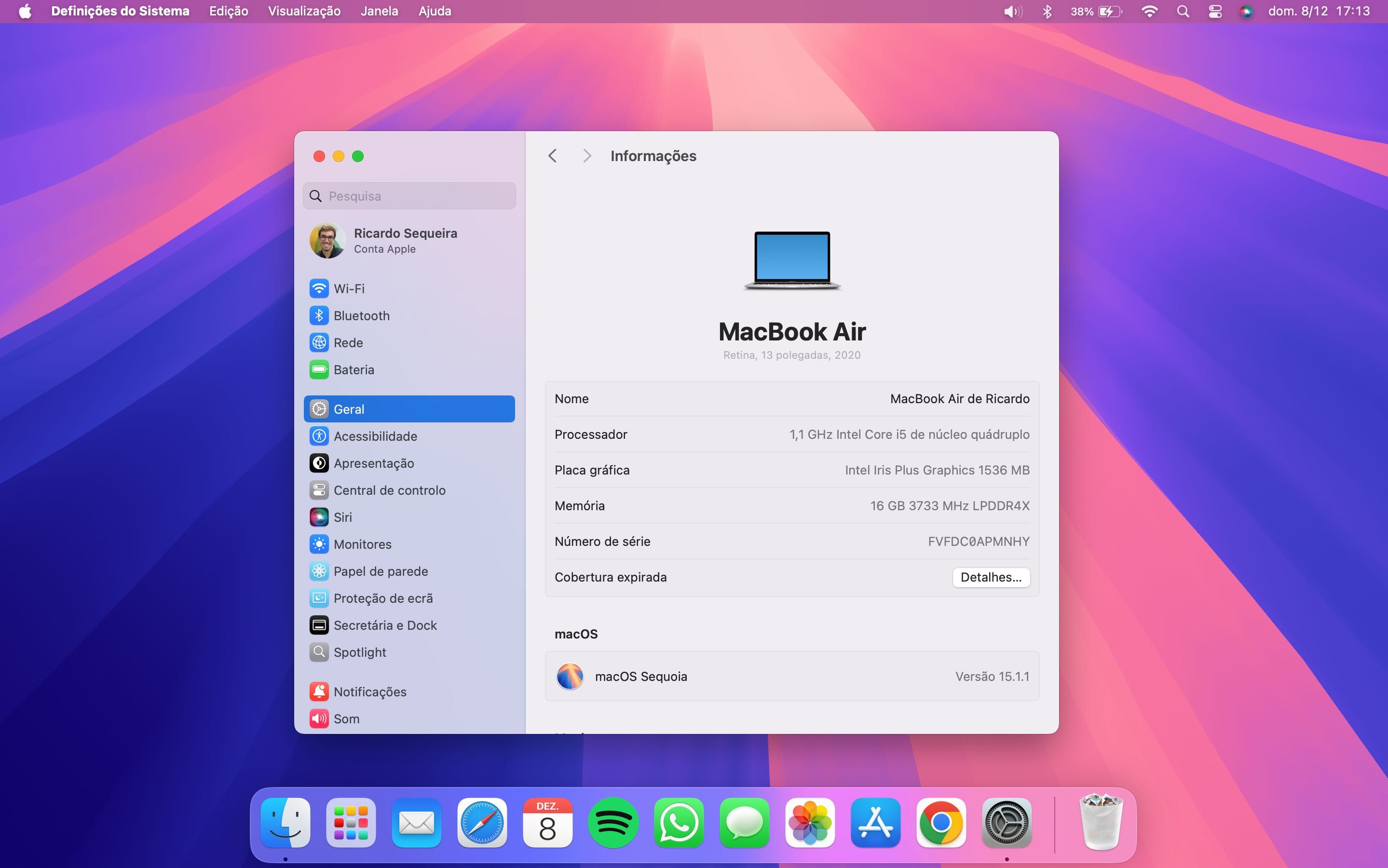Image resolution: width=1388 pixels, height=868 pixels.
Task: Open Wi-Fi settings in sidebar
Action: (408, 289)
